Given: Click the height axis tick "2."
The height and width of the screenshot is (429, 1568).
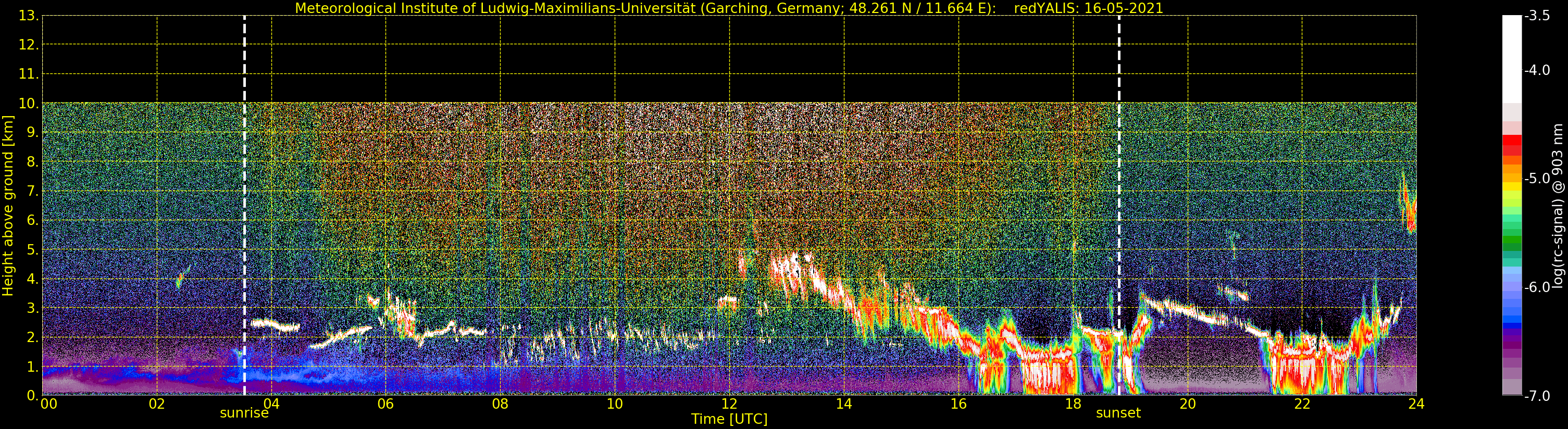Looking at the screenshot, I should 32,338.
